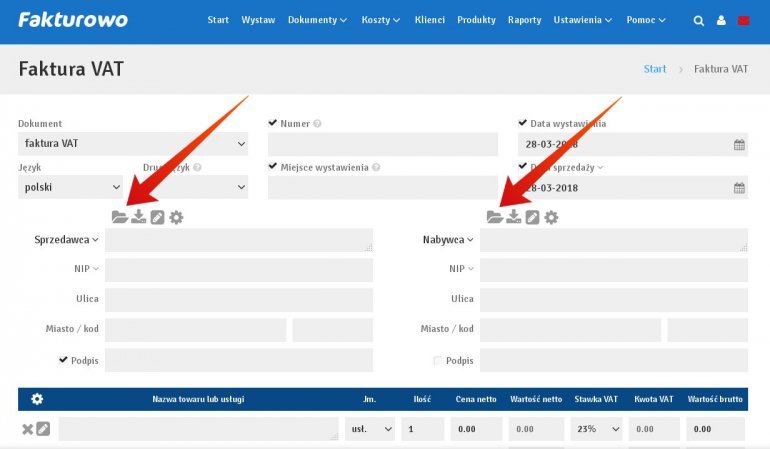
Task: Open calendar for Data wystawienia
Action: tap(739, 145)
